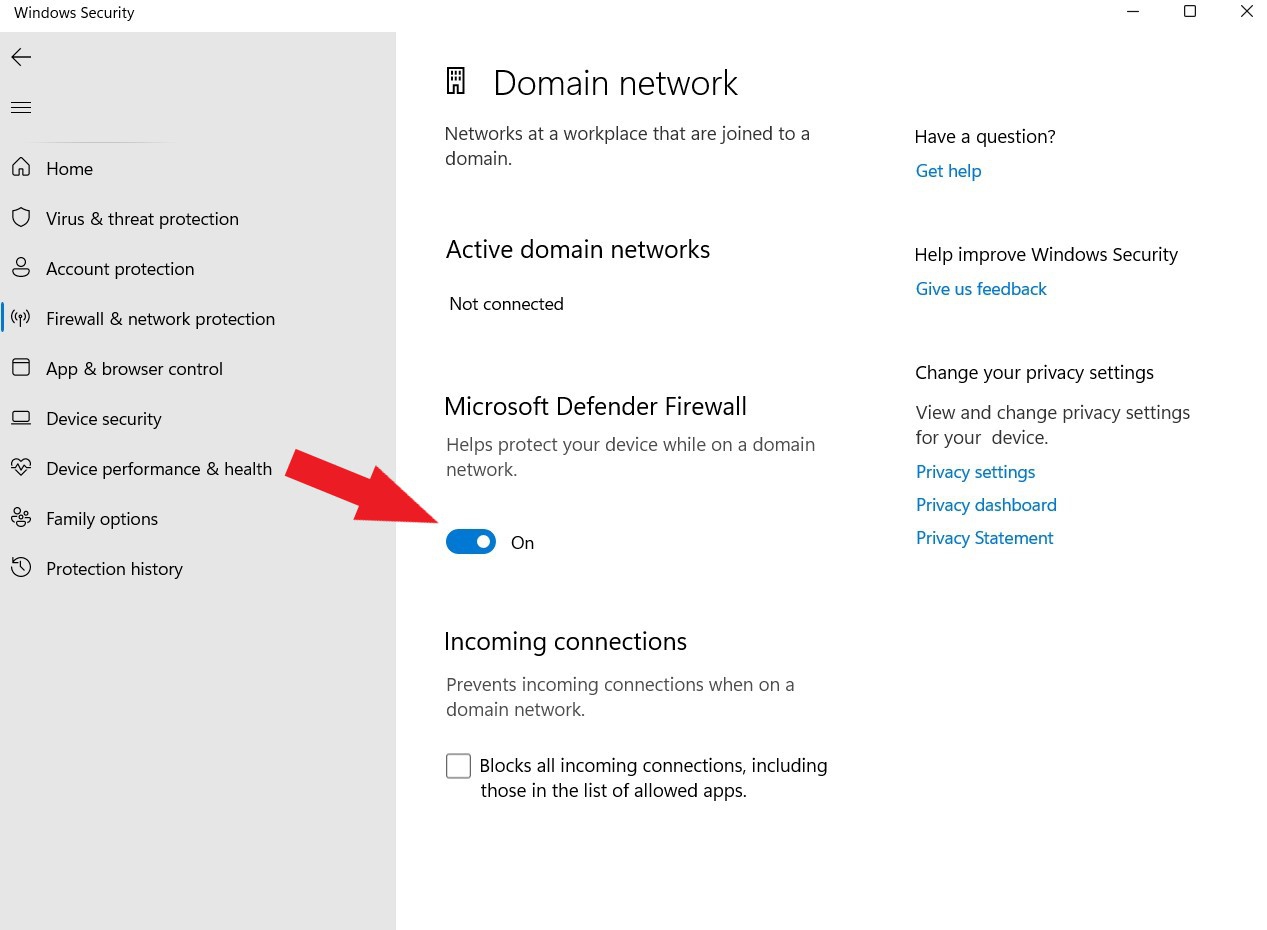Click the Firewall & network antenna icon
Image resolution: width=1267 pixels, height=930 pixels.
[21, 318]
